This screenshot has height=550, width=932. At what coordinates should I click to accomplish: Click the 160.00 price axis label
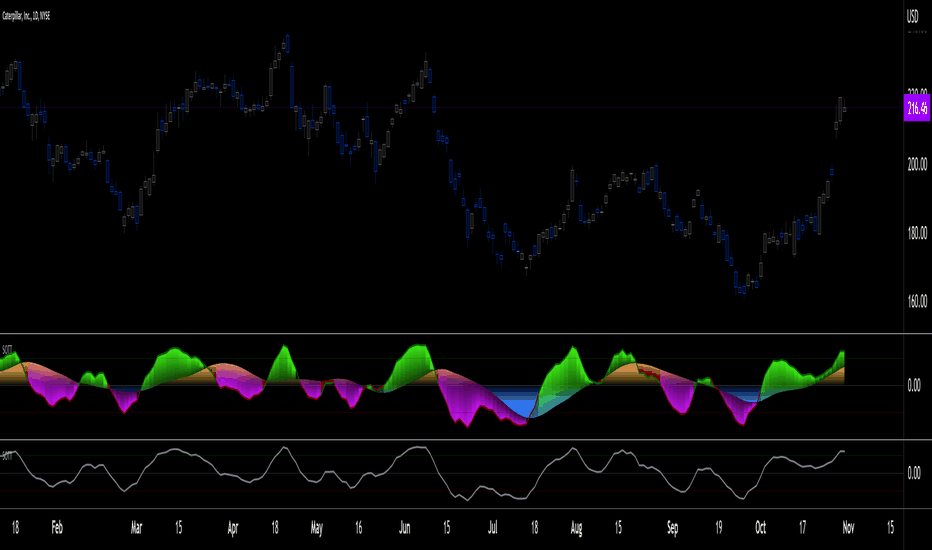click(x=917, y=301)
